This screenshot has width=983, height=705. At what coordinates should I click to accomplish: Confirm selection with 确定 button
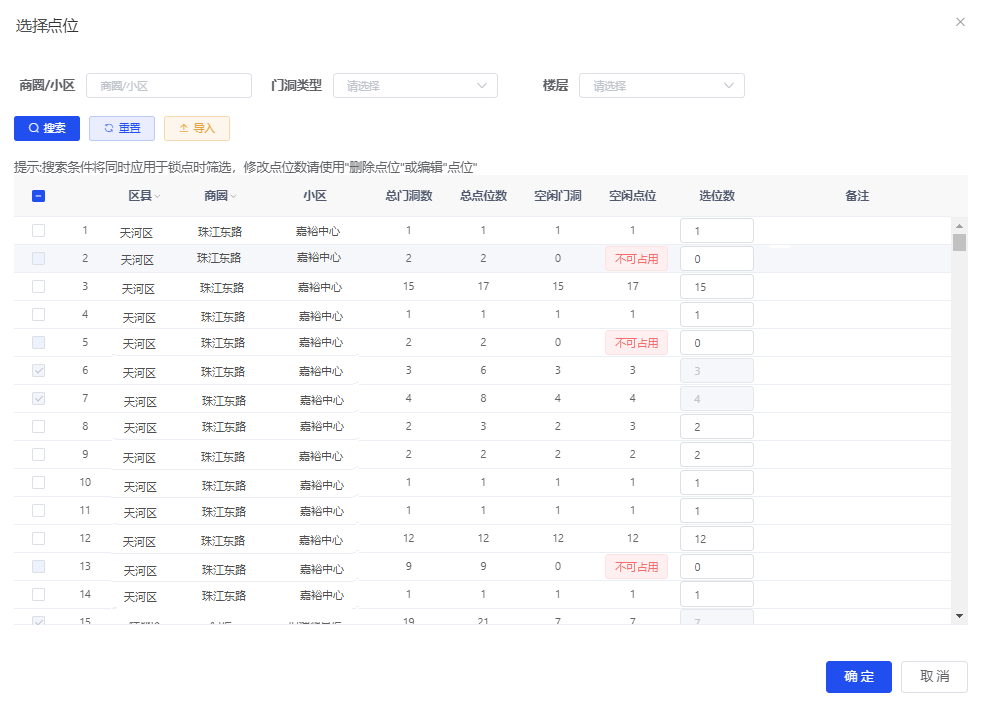tap(858, 677)
